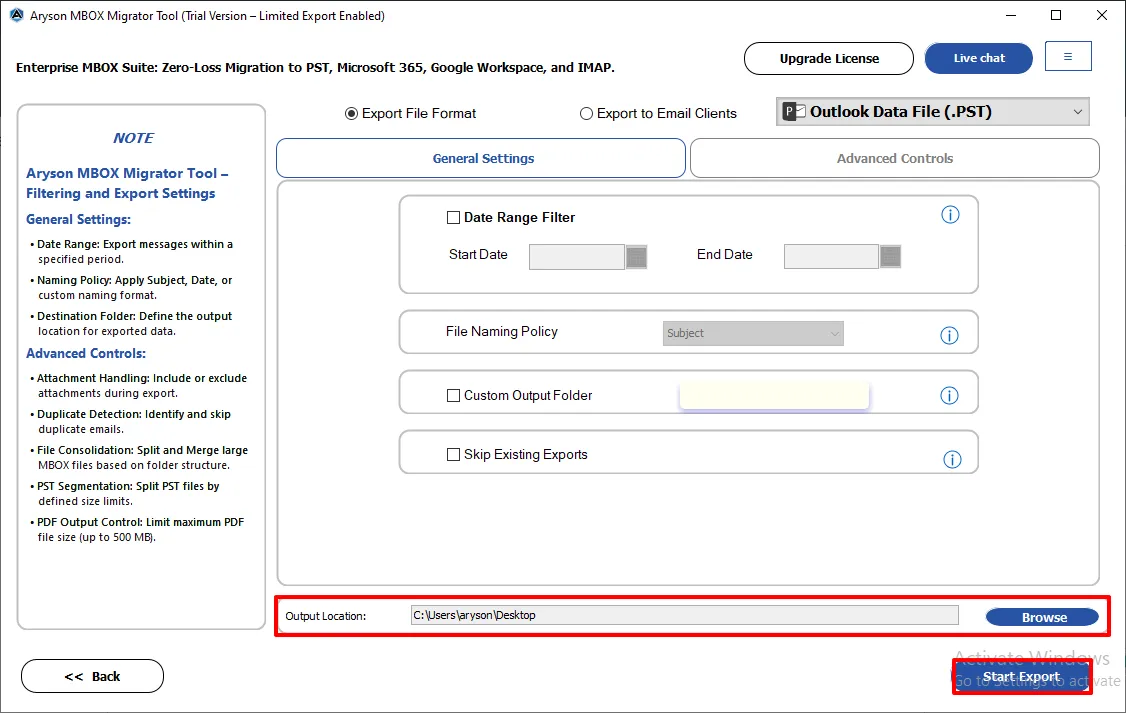Viewport: 1126px width, 713px height.
Task: Enable the Skip Existing Exports checkbox
Action: (x=453, y=455)
